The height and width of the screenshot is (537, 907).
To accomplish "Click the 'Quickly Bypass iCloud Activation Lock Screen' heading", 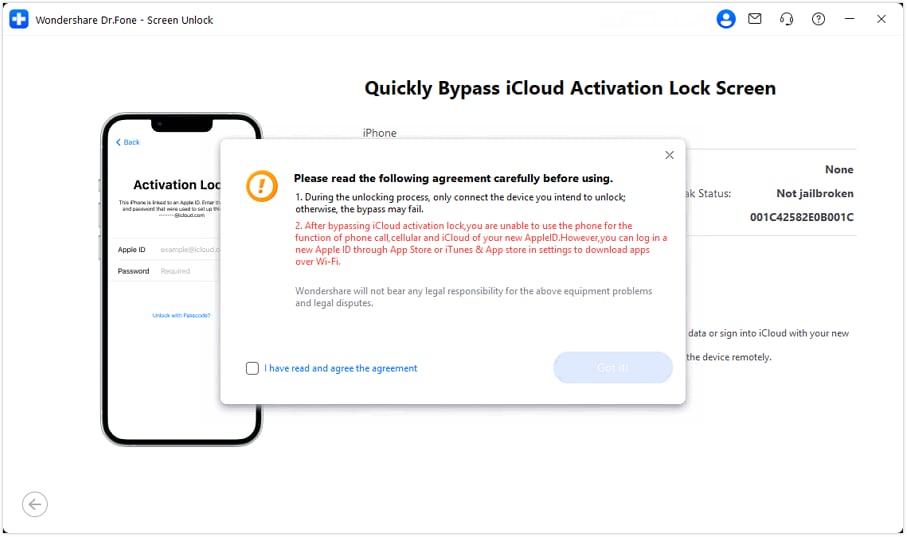I will pyautogui.click(x=570, y=89).
